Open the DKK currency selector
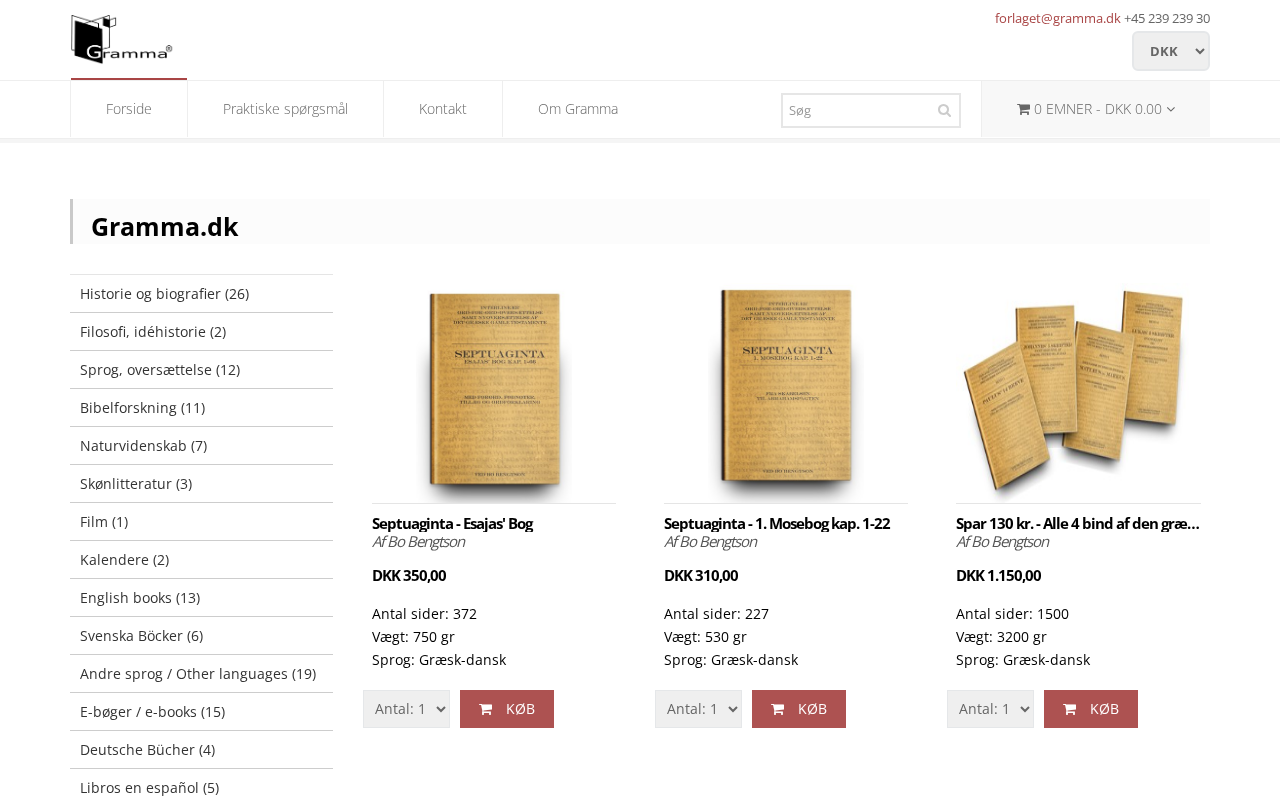This screenshot has height=800, width=1280. pyautogui.click(x=1171, y=51)
